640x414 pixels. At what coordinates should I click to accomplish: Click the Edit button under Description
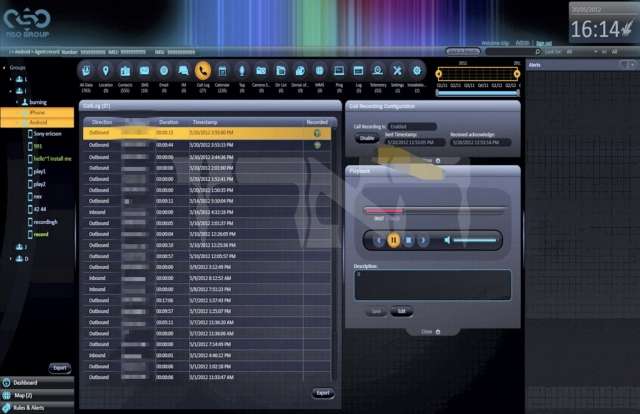click(401, 312)
